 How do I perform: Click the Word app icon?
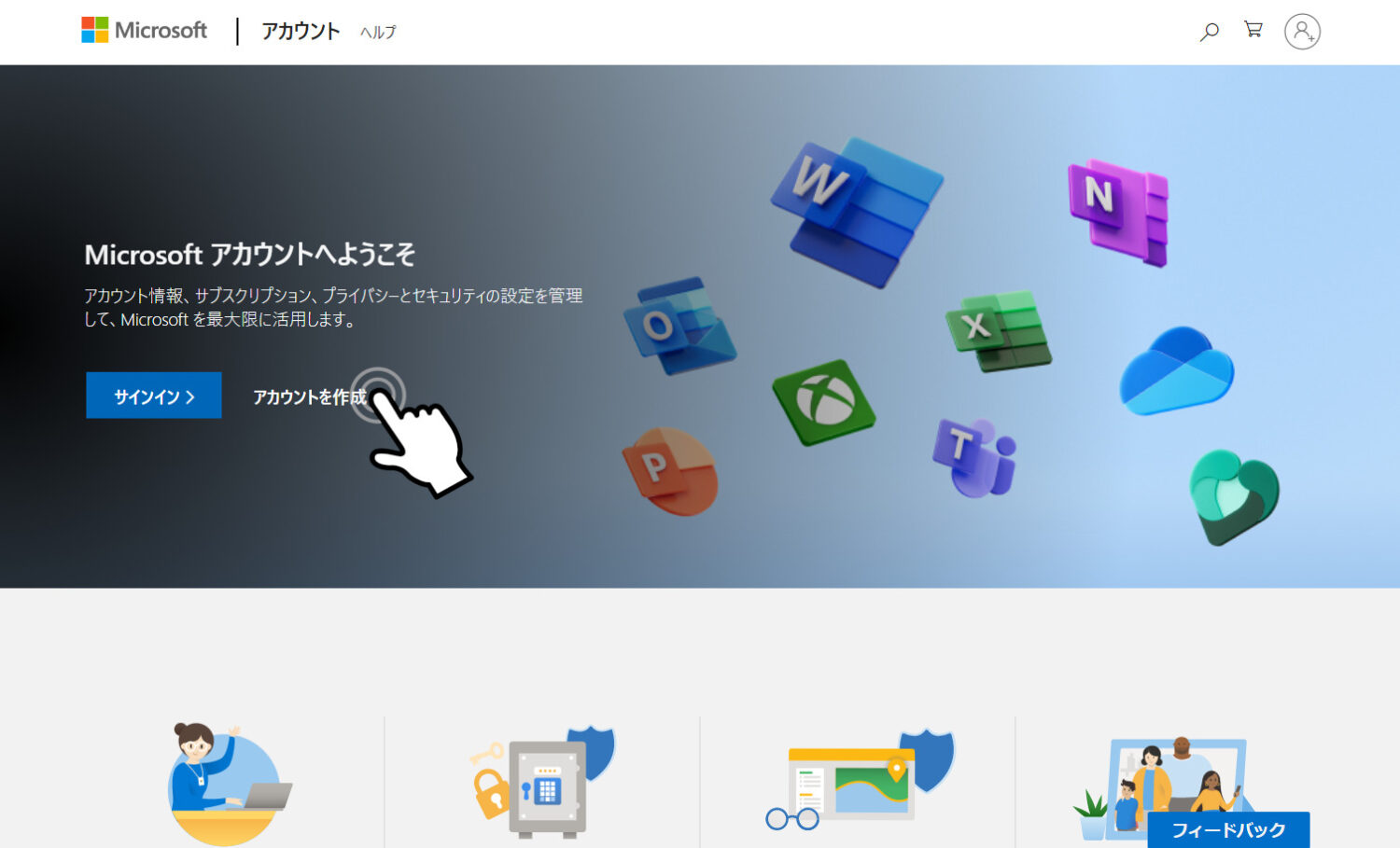(856, 212)
